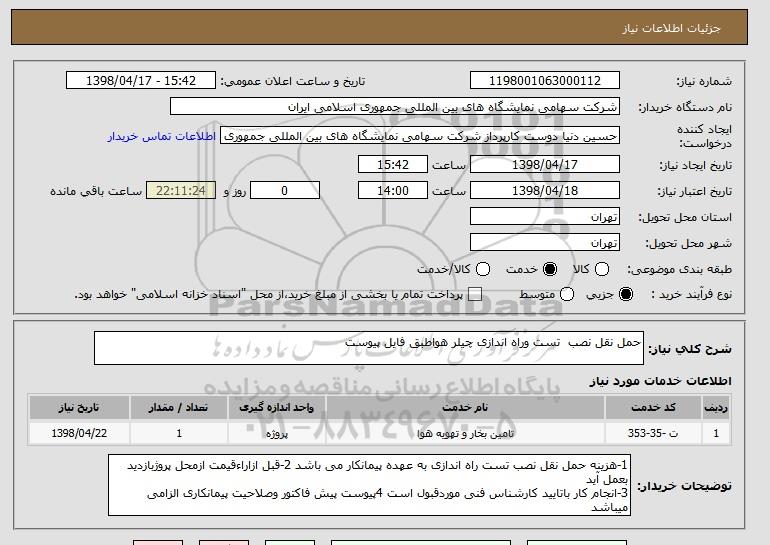The image size is (770, 545).
Task: Select the کالا/خدمت radio option
Action: (x=483, y=269)
